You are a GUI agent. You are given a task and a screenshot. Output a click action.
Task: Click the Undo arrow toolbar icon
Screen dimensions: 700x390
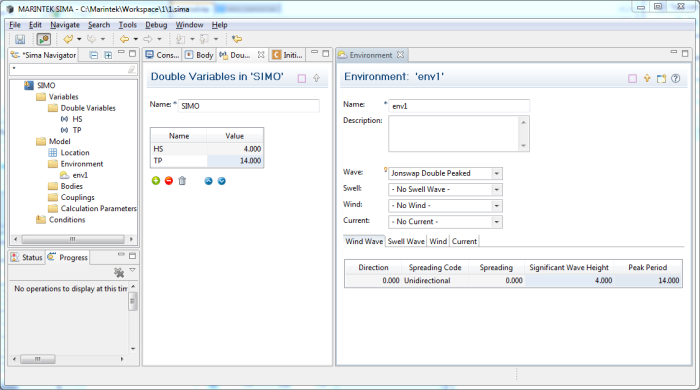click(x=68, y=39)
